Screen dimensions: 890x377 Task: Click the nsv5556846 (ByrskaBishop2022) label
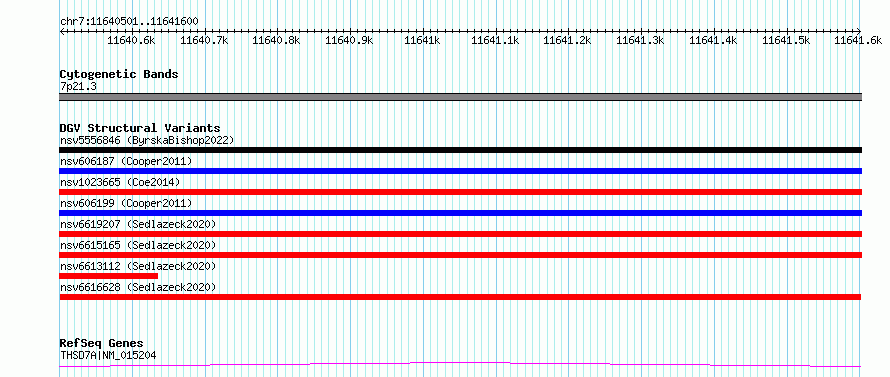point(147,140)
